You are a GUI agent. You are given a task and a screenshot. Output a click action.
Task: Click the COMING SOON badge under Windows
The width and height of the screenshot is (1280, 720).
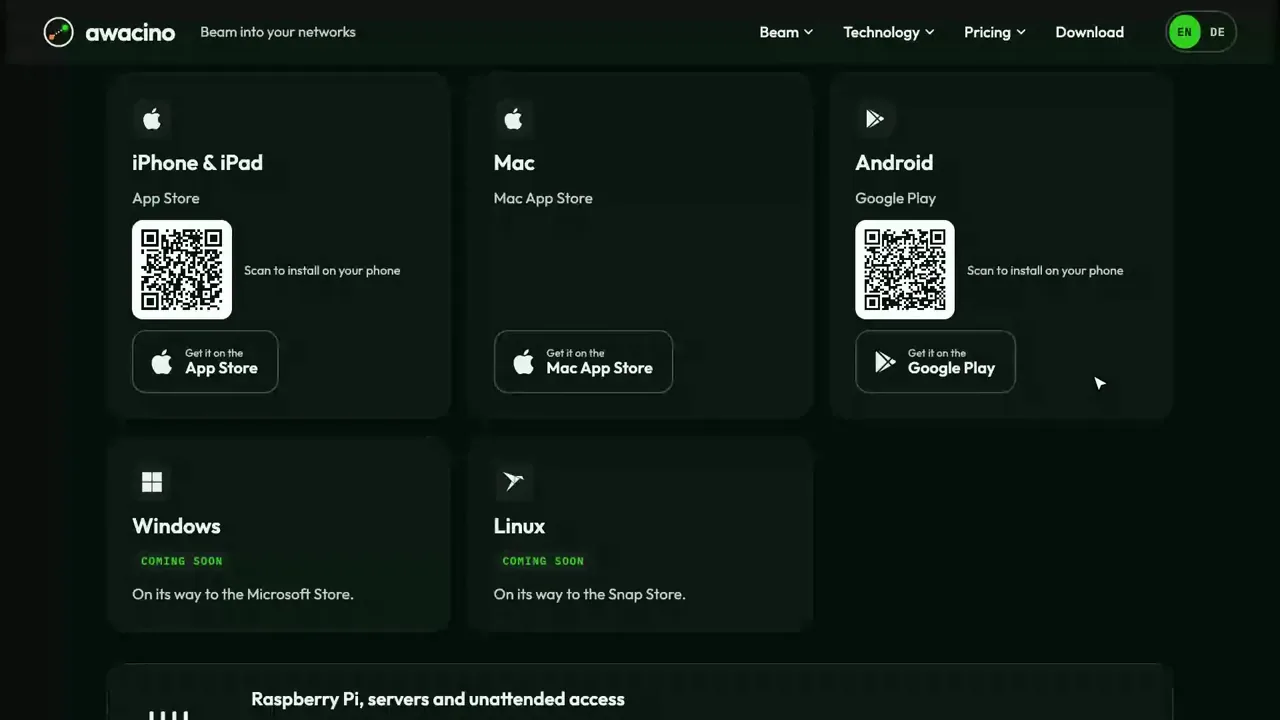[x=182, y=561]
